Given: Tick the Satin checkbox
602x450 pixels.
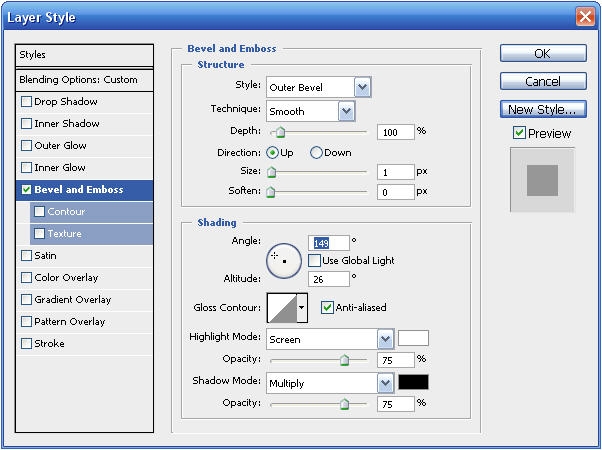Looking at the screenshot, I should click(x=26, y=256).
